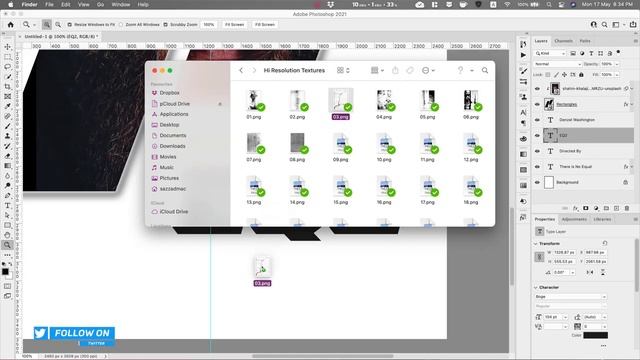
Task: Open the Fill dropdown arrow
Action: (617, 75)
